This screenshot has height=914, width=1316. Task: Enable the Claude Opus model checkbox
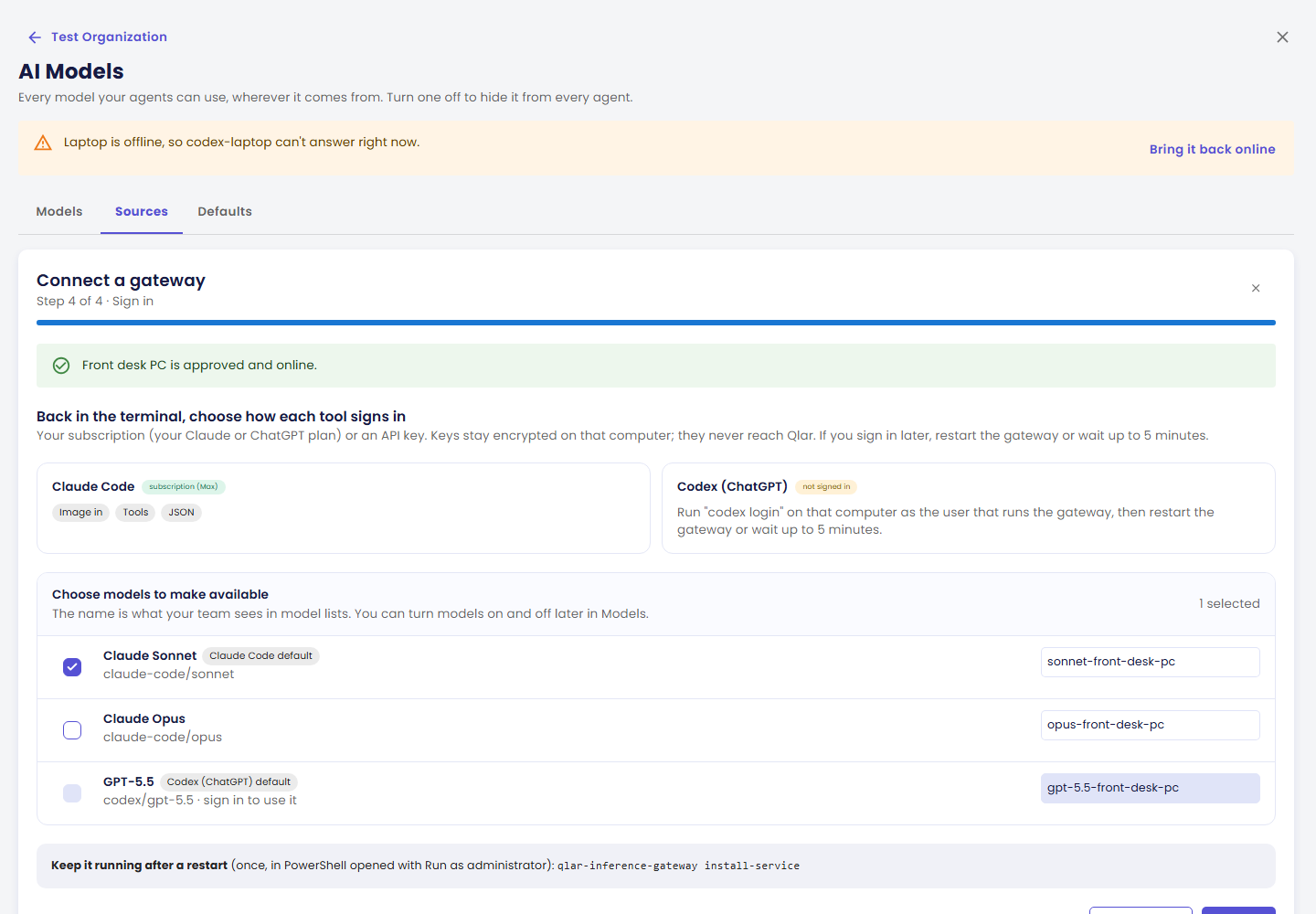pyautogui.click(x=72, y=730)
